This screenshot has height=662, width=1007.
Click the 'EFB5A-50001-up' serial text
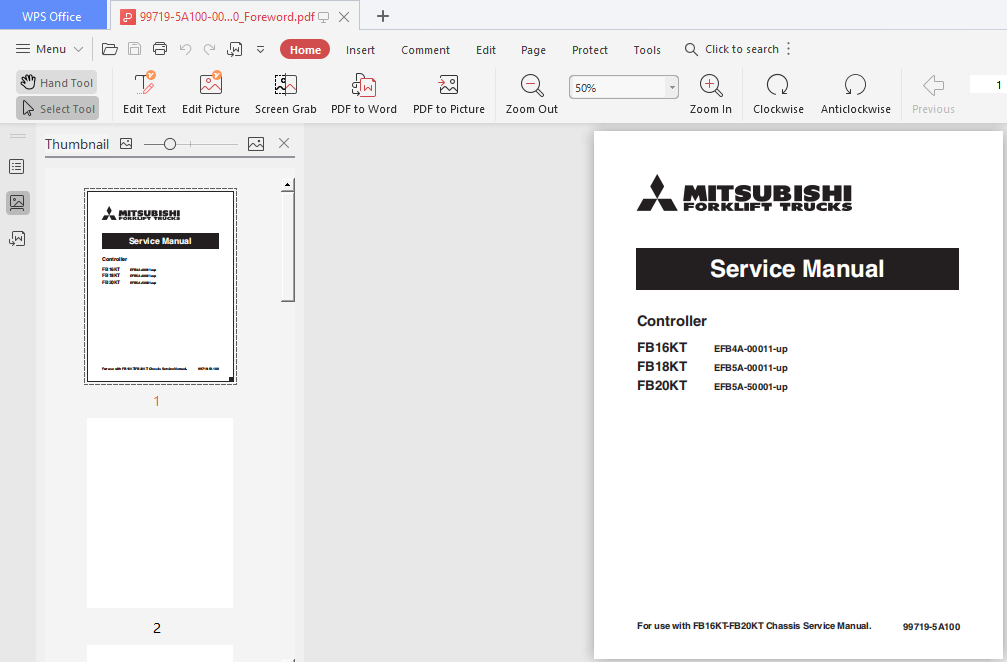coord(750,387)
